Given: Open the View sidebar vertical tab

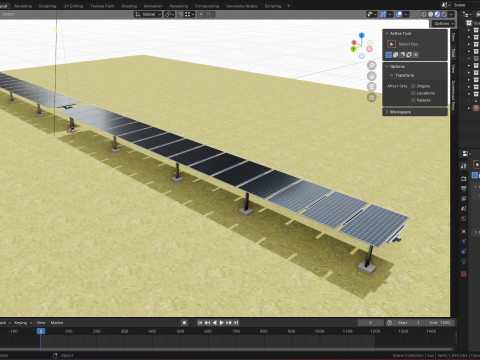Looking at the screenshot, I should point(453,69).
